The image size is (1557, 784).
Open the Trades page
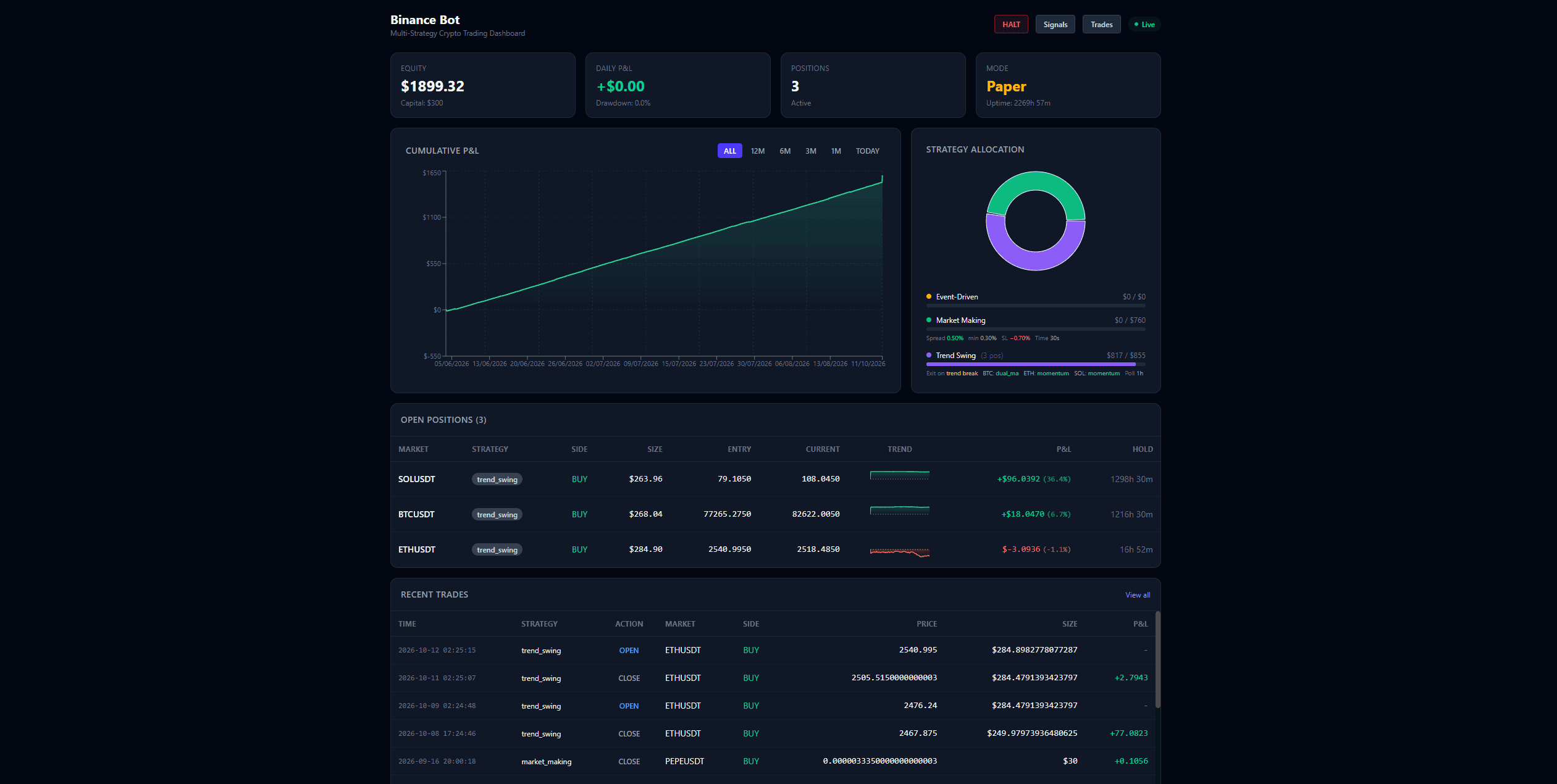[1102, 25]
